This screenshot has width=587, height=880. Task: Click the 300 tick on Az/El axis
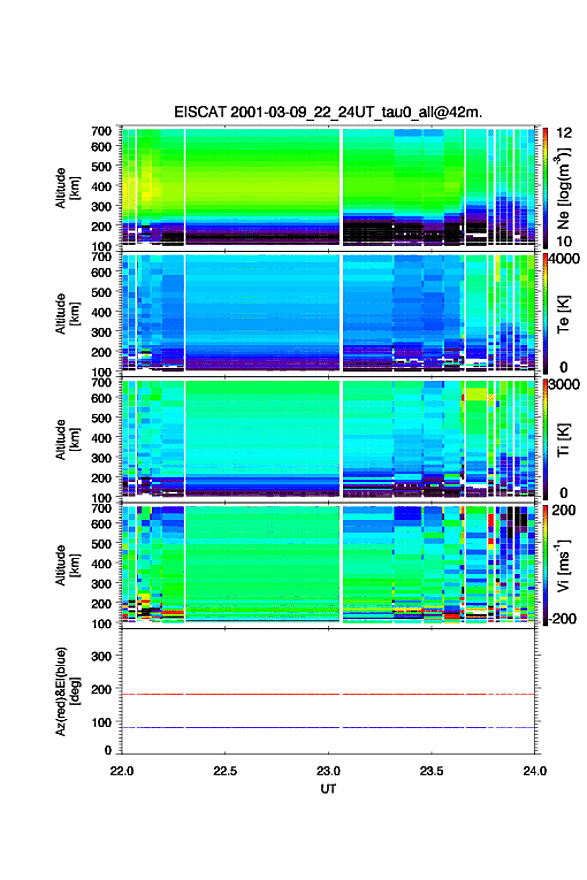point(102,656)
